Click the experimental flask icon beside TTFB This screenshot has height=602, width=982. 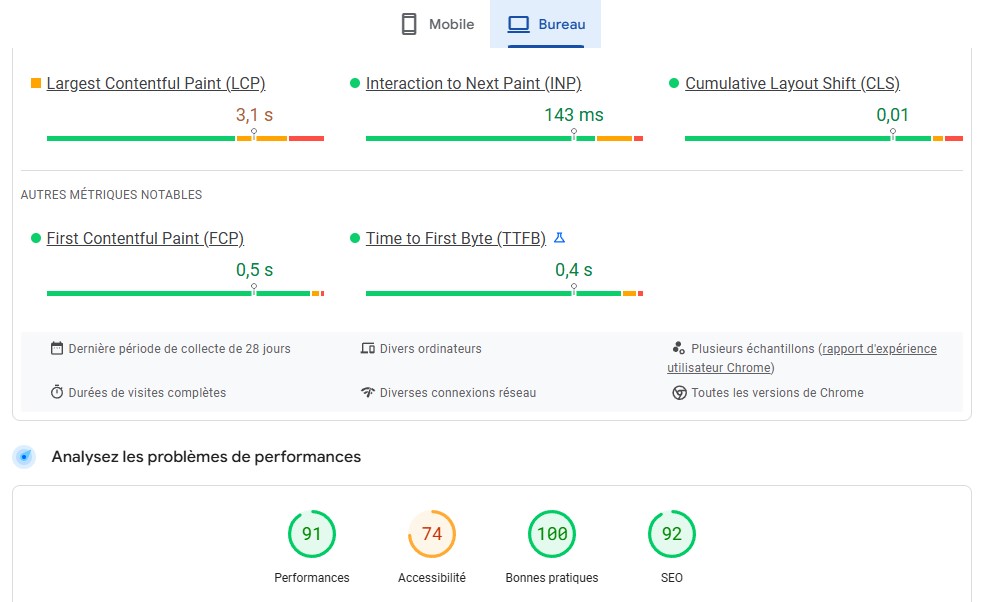(x=560, y=238)
